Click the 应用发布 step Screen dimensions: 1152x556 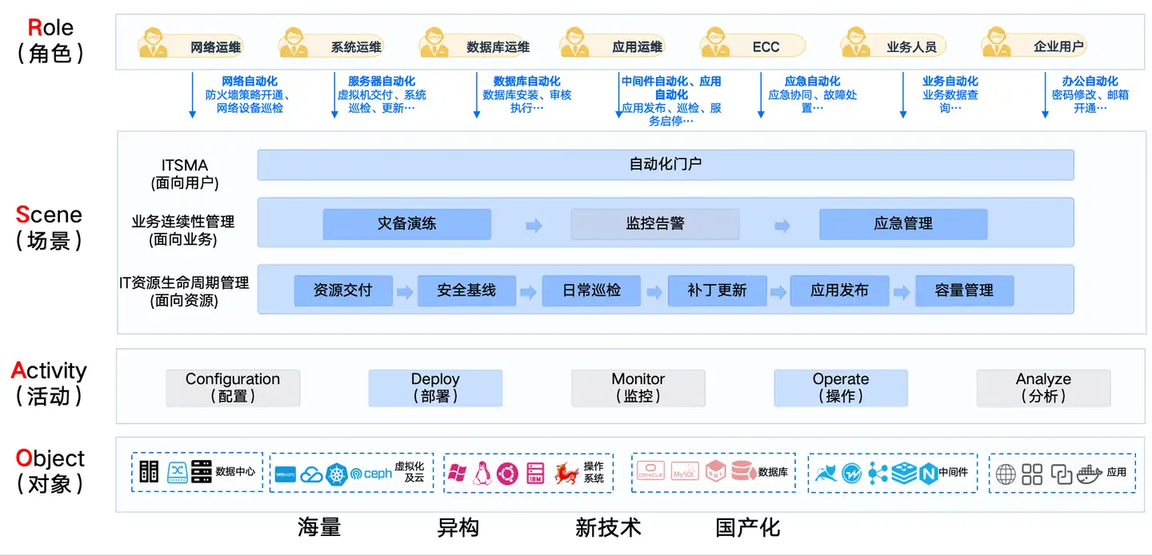click(840, 291)
